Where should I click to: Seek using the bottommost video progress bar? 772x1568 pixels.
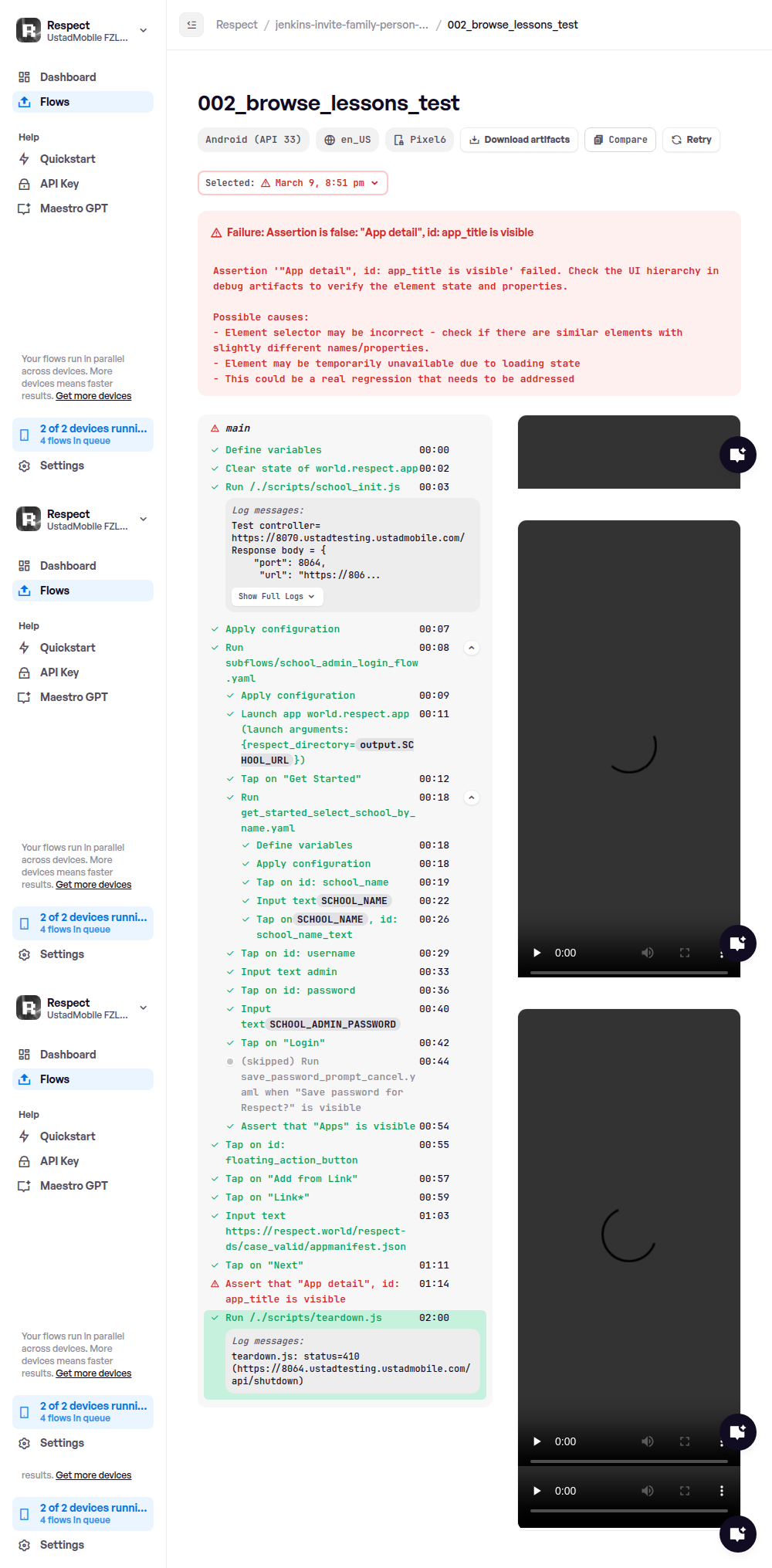(x=628, y=1510)
